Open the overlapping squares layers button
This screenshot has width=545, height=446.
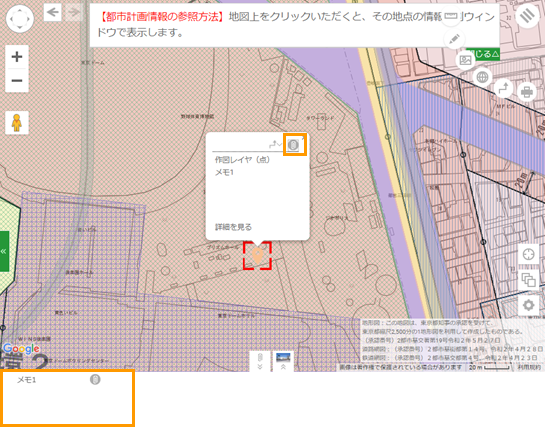(529, 280)
